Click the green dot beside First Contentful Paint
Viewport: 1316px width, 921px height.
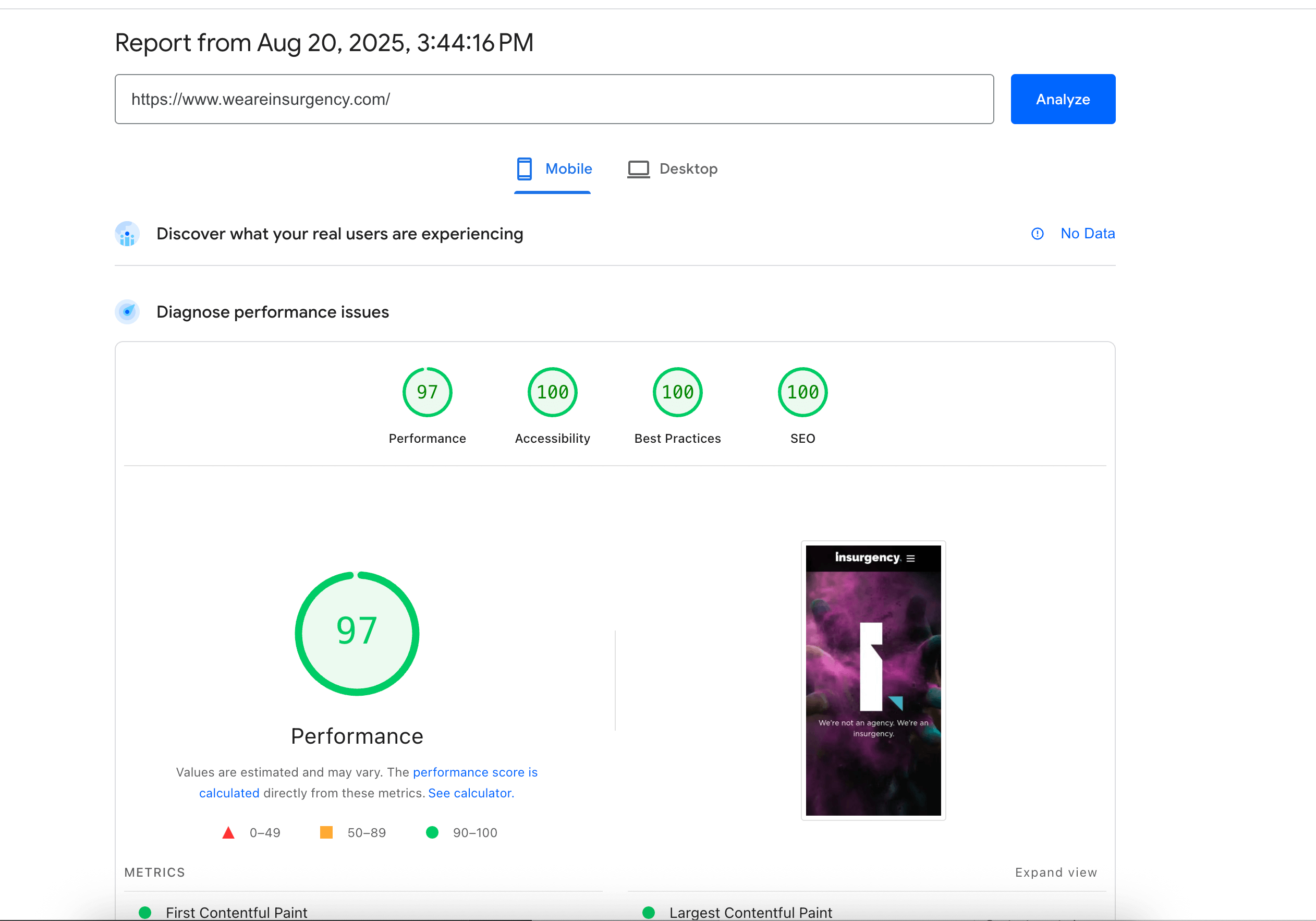(x=145, y=912)
